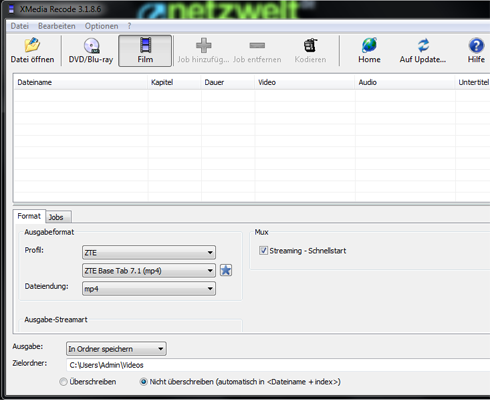Screen dimensions: 490x400
Task: Select the Film toolbar button
Action: (x=145, y=51)
